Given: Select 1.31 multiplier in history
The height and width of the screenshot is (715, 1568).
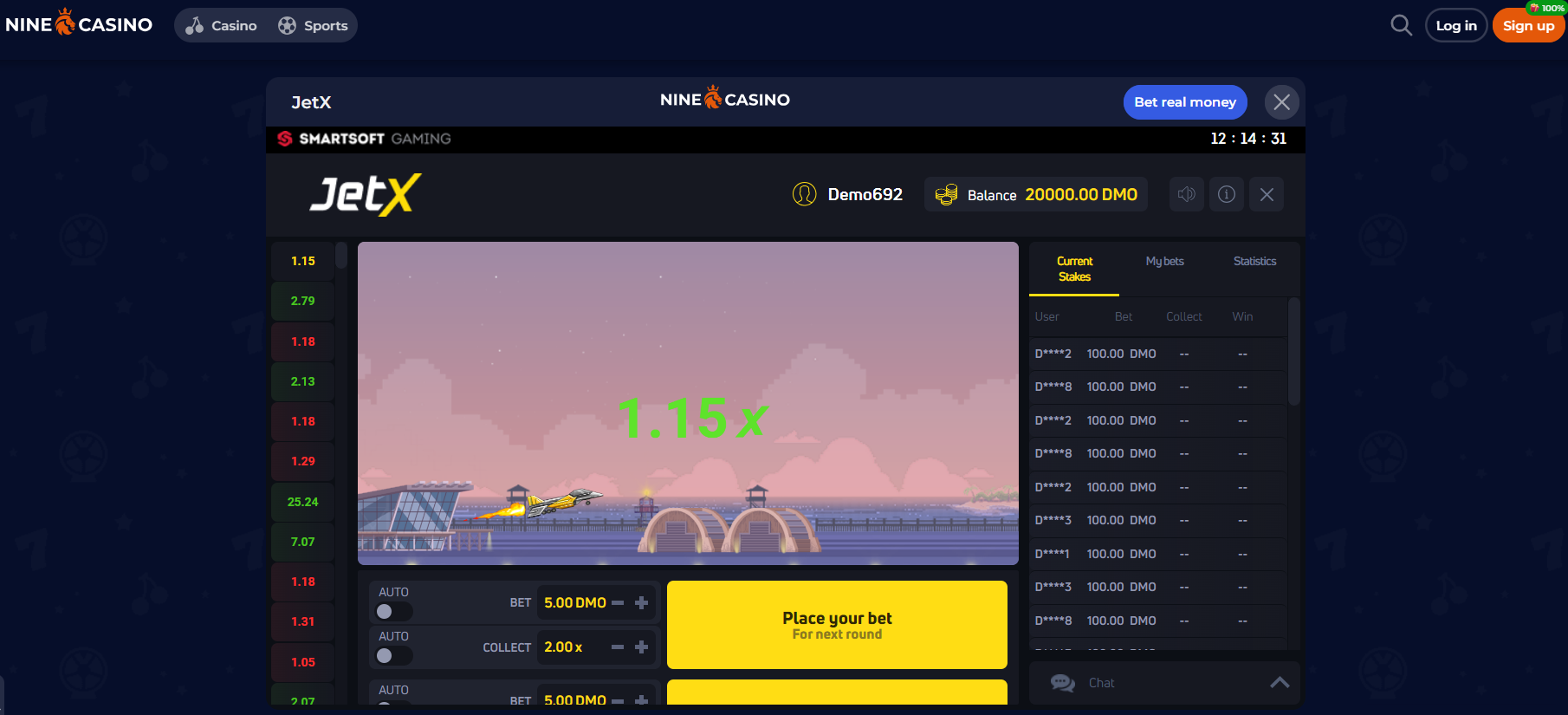Looking at the screenshot, I should coord(302,621).
